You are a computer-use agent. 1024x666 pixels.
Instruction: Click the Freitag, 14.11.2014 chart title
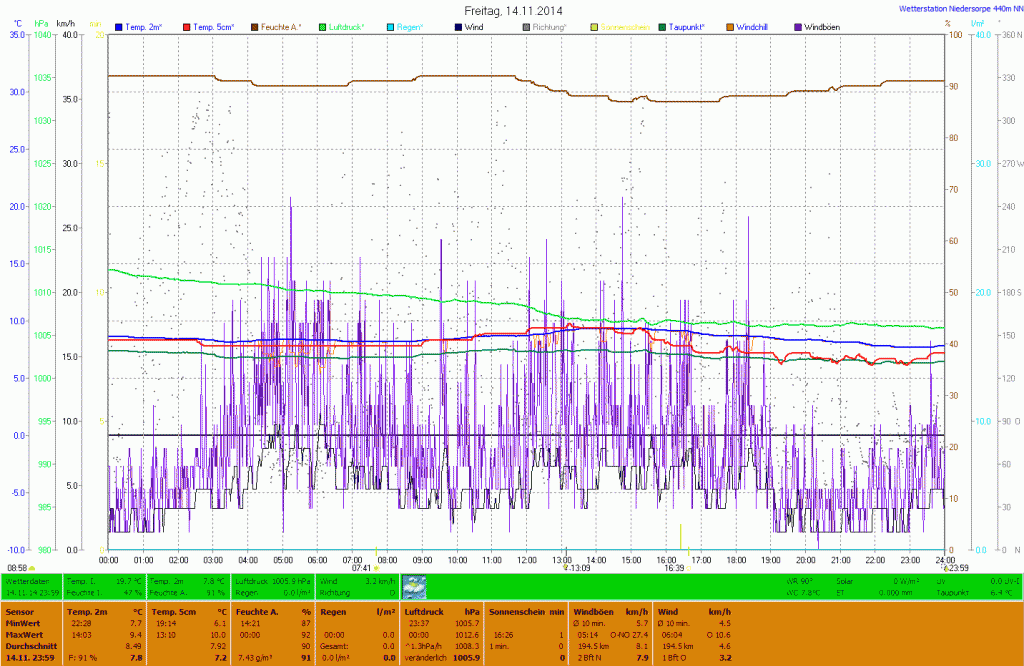click(514, 9)
